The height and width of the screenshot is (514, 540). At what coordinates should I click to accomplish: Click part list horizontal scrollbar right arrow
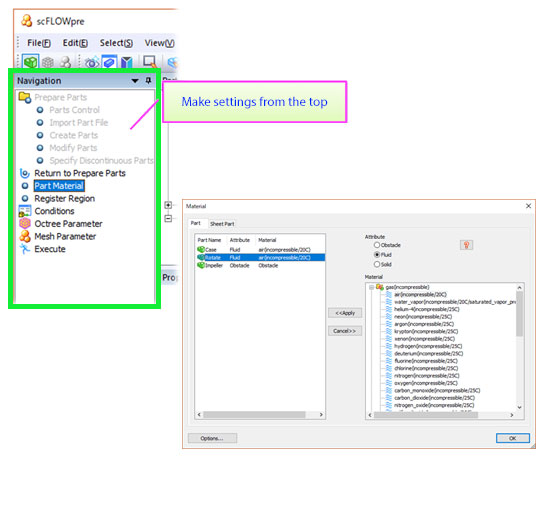click(321, 415)
